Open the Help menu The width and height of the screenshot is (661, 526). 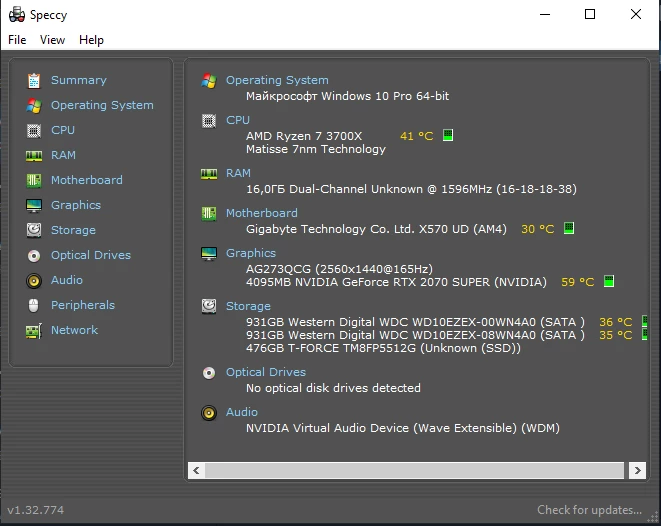[91, 40]
